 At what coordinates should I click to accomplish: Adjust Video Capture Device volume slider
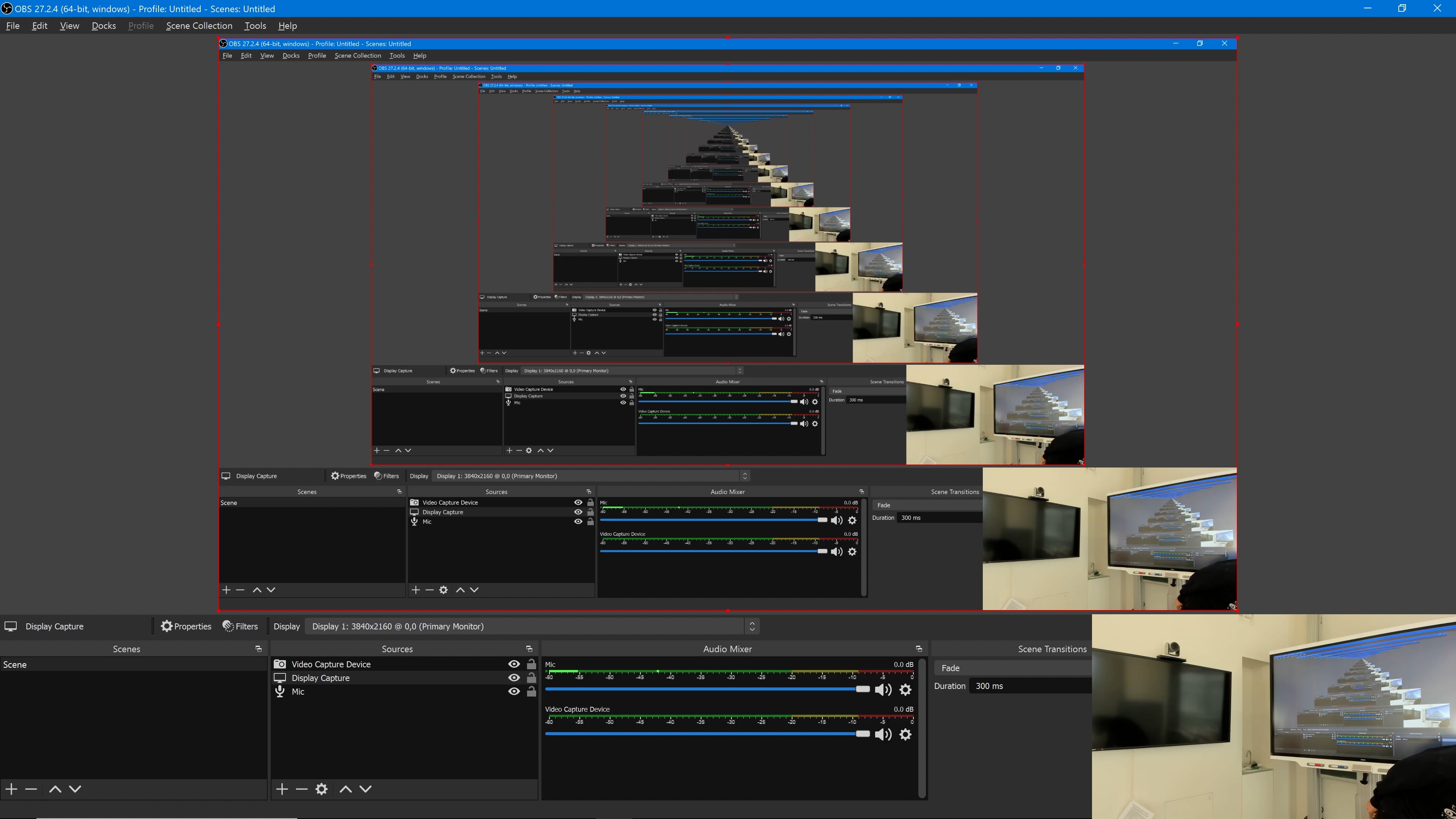[707, 734]
